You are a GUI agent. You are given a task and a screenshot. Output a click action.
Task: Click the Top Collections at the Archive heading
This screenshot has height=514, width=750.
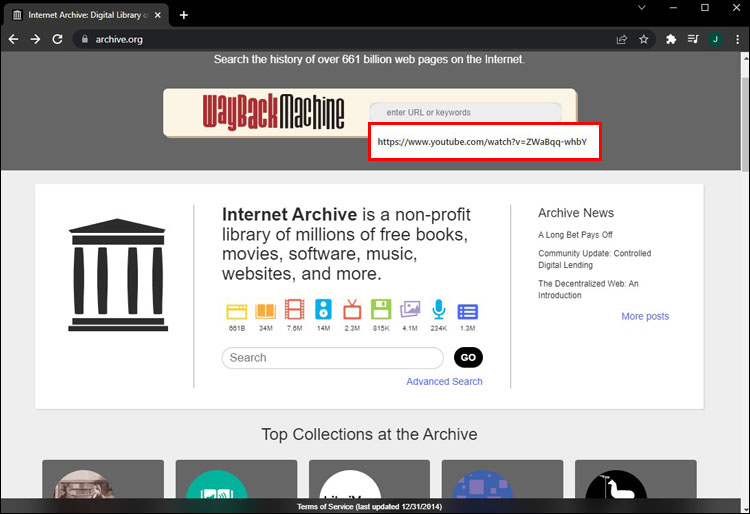click(x=369, y=434)
